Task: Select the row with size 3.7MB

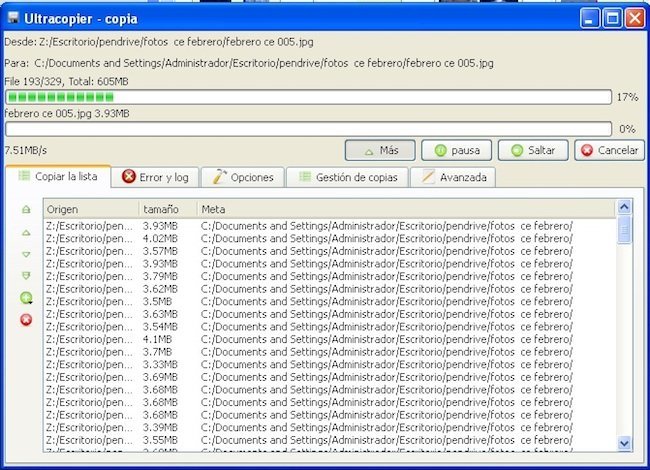Action: 330,352
